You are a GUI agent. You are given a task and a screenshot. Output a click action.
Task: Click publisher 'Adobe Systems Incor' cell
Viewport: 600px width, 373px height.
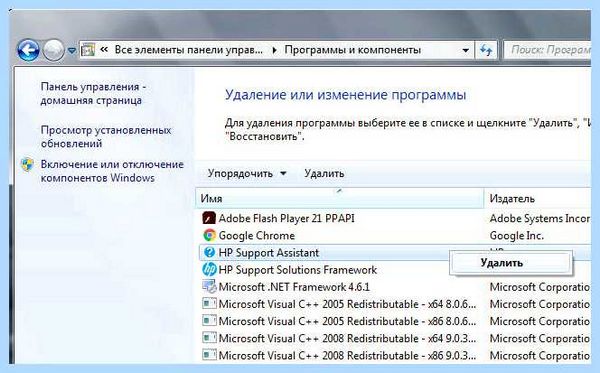540,218
